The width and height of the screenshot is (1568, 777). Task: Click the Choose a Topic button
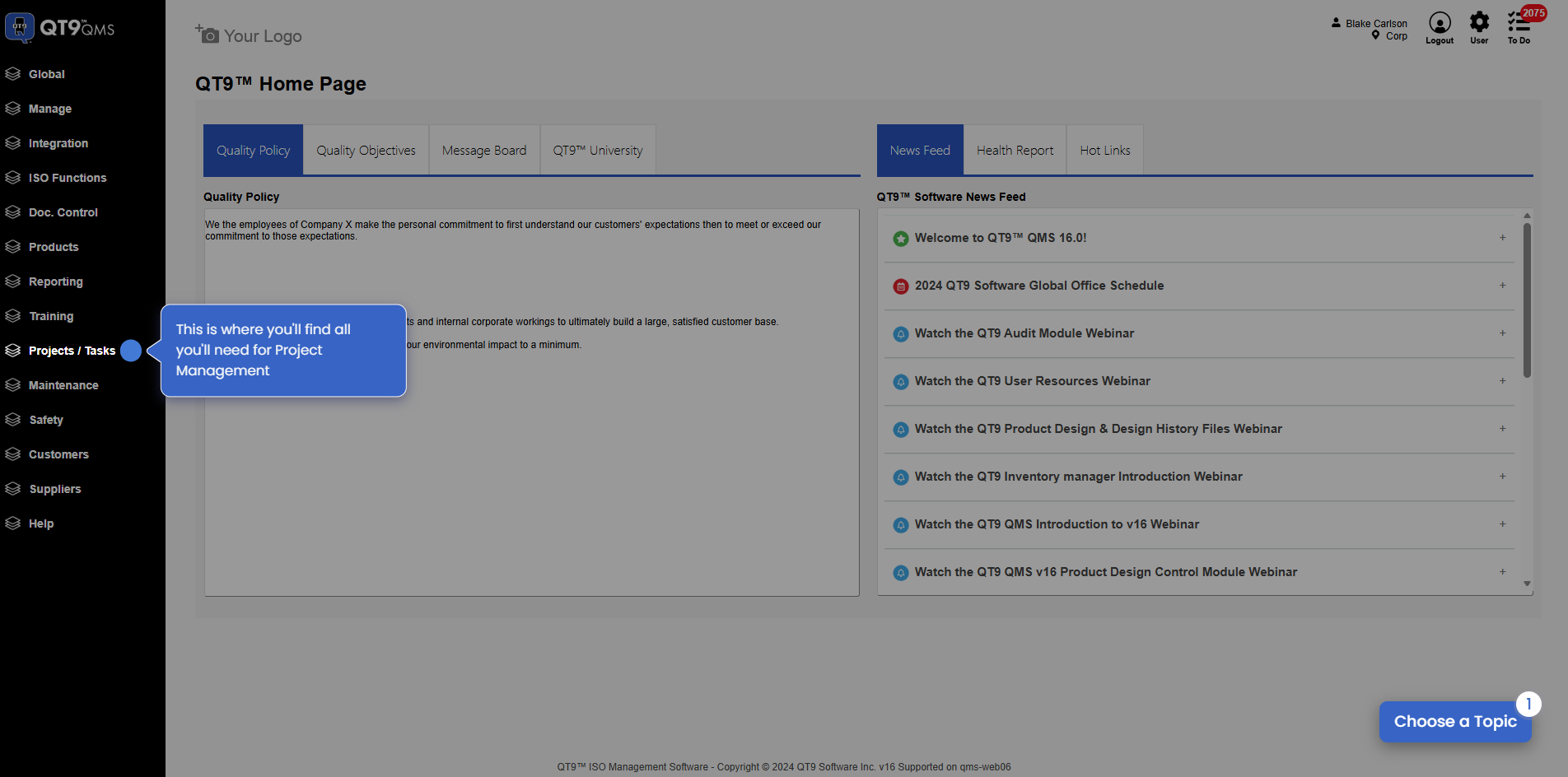(1455, 721)
